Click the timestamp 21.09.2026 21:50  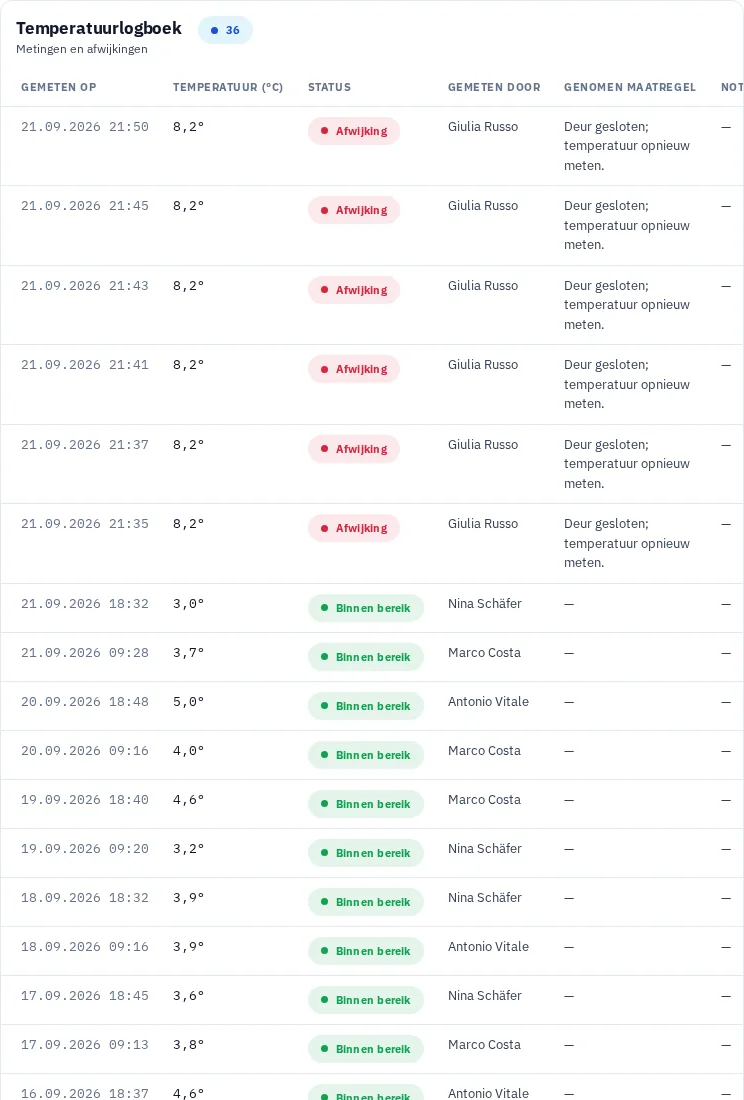click(85, 127)
